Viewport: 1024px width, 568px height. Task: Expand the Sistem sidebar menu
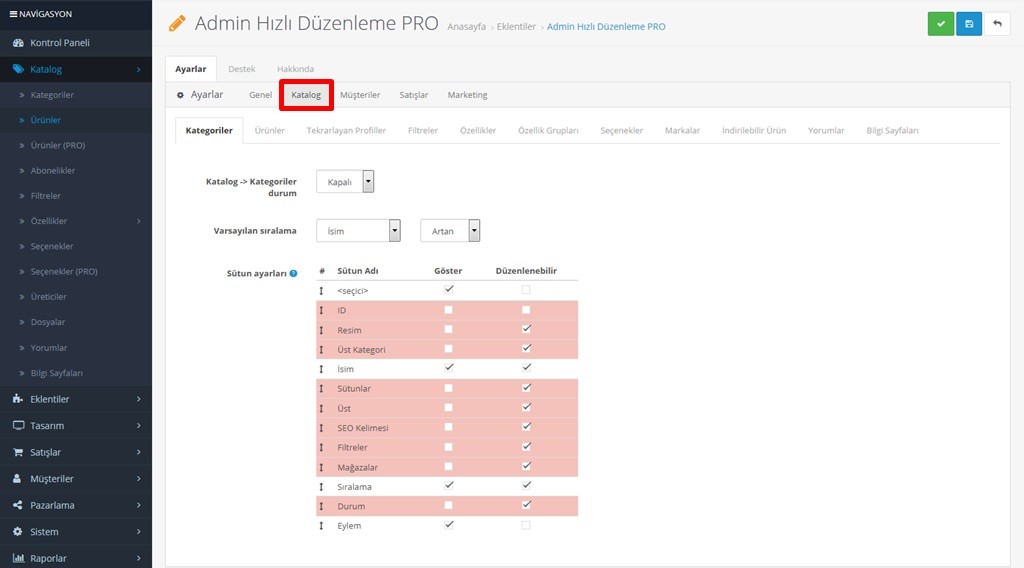coord(138,531)
